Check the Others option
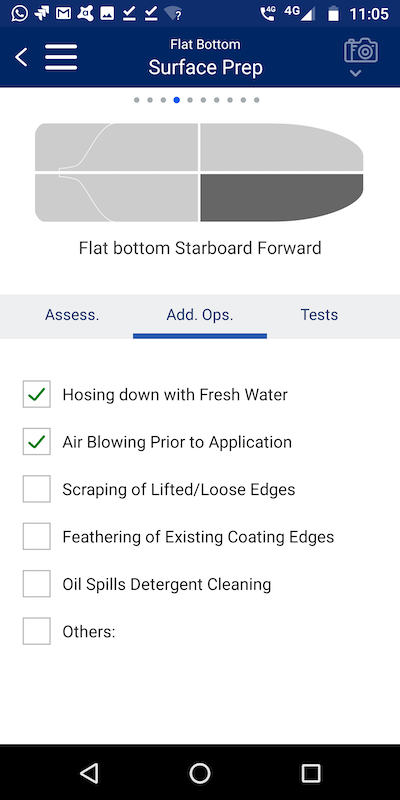The image size is (400, 800). pyautogui.click(x=37, y=632)
